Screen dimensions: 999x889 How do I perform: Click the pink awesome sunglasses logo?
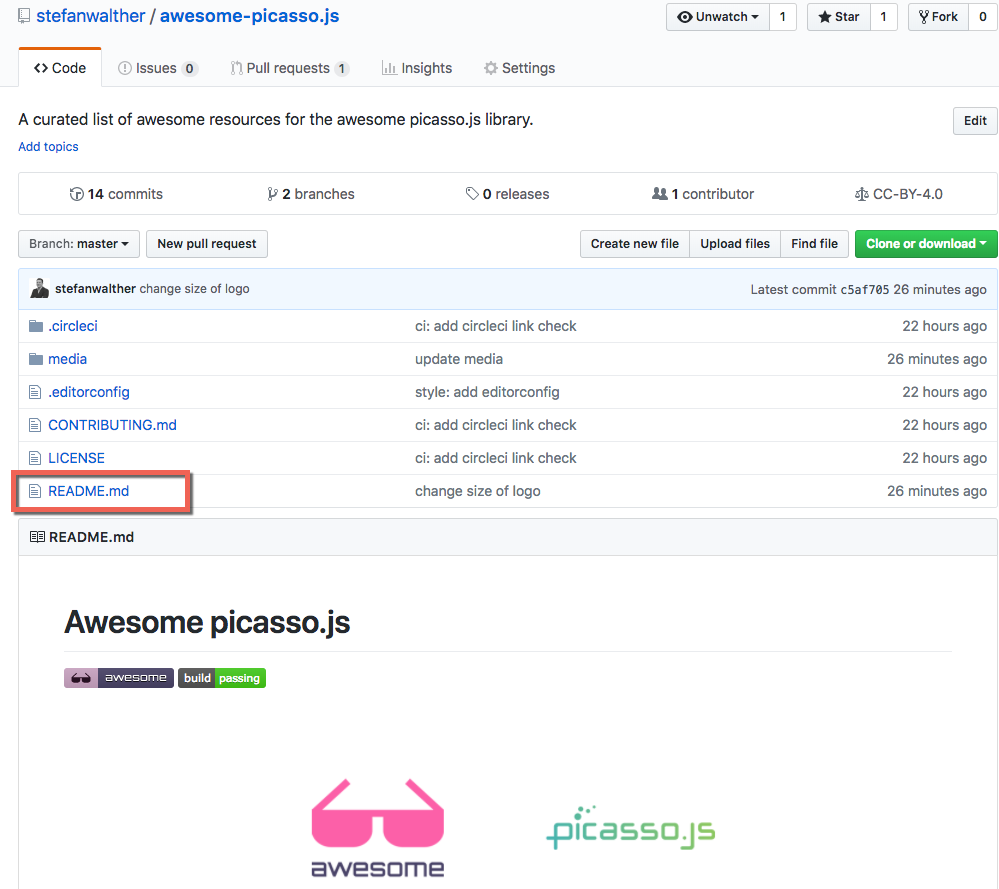coord(378,828)
